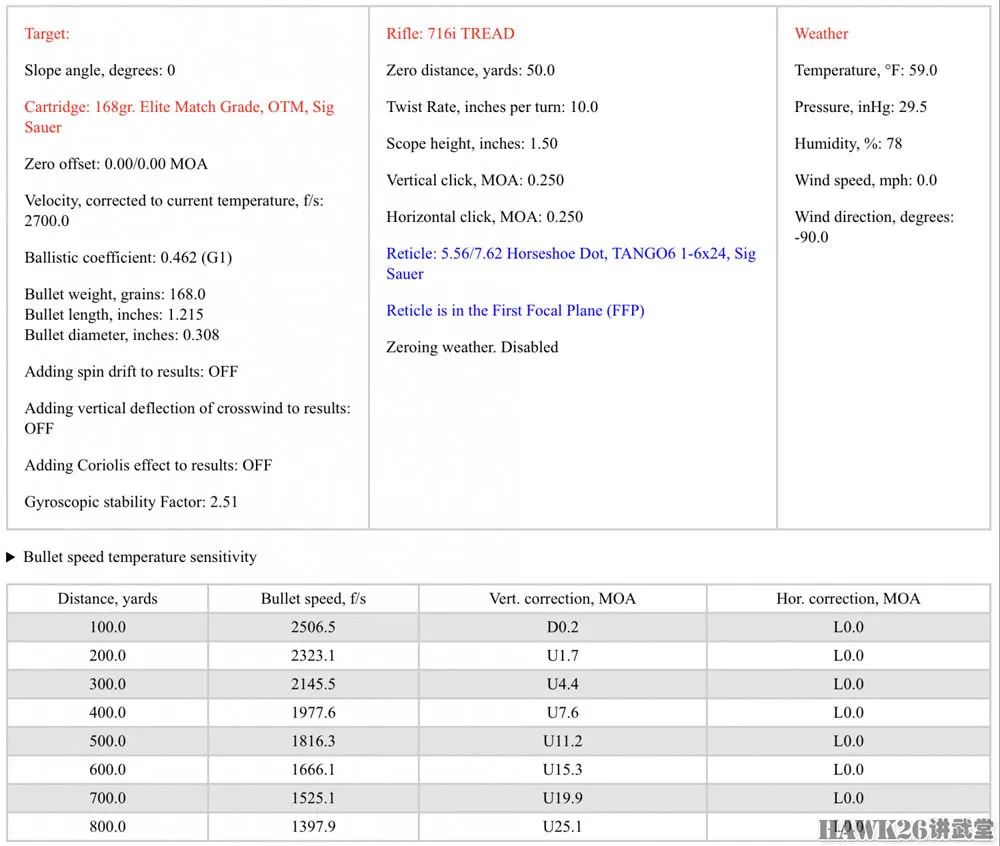This screenshot has height=846, width=1000.
Task: Select the vertical deflection of crosswind line
Action: point(188,418)
